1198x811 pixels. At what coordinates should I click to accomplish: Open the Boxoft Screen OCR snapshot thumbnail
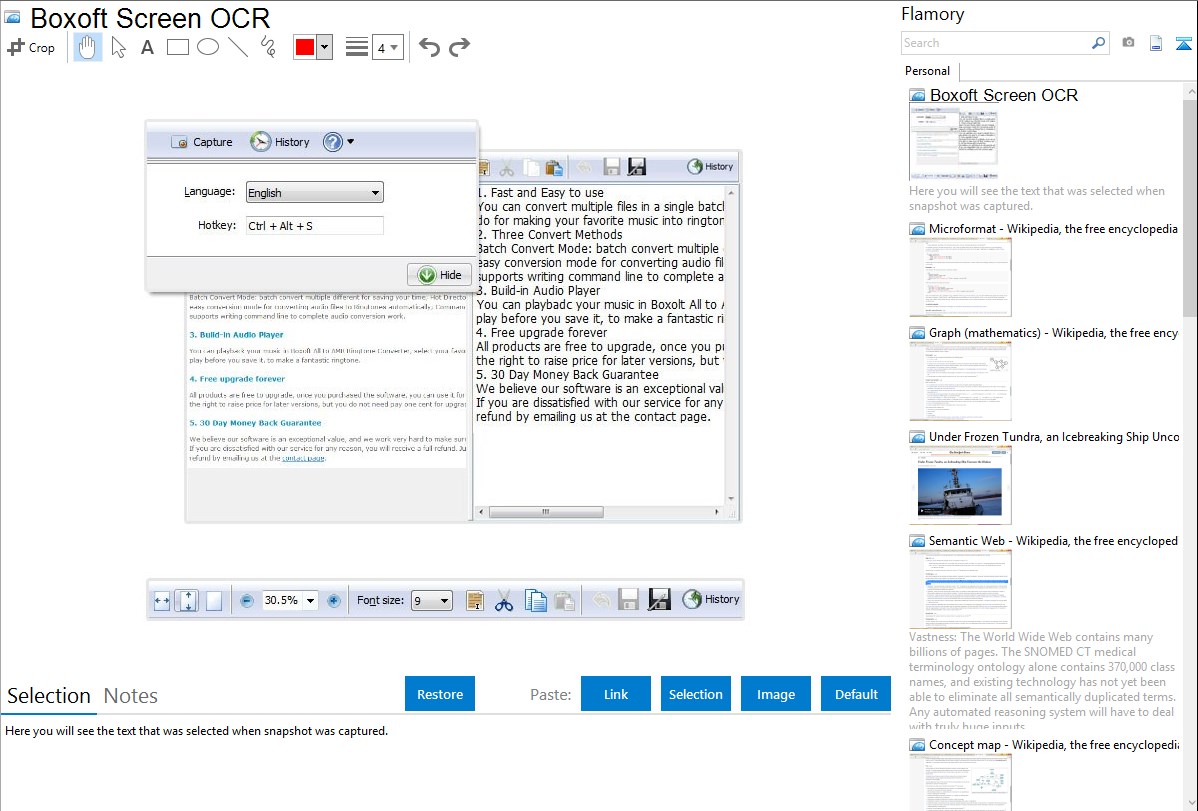(x=954, y=143)
